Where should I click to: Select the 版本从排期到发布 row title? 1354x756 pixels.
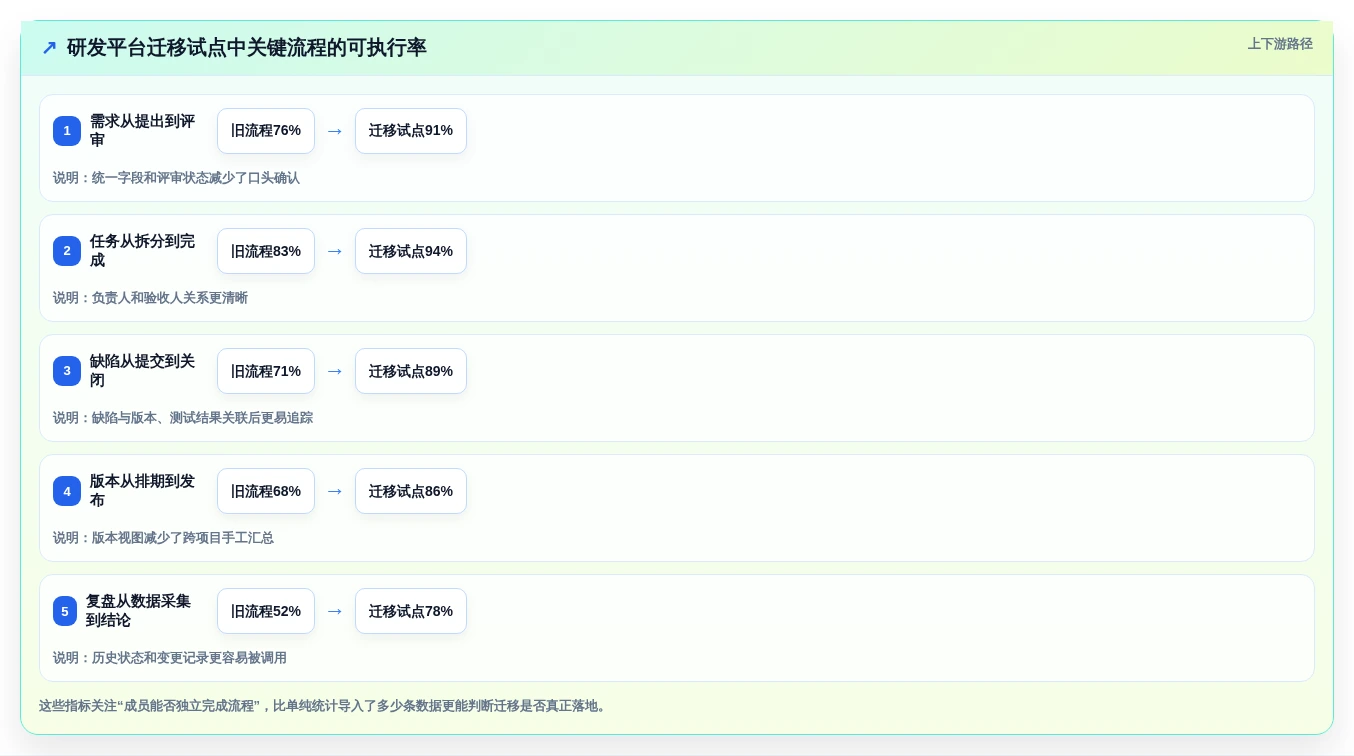point(143,491)
